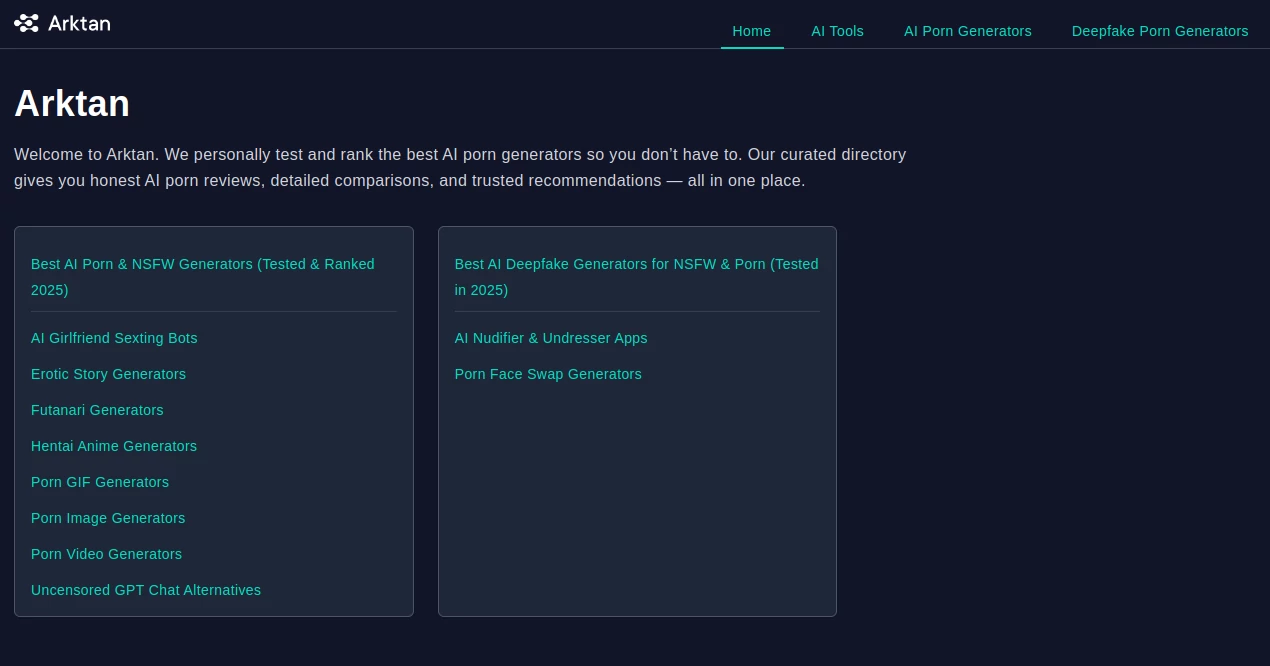Open Uncensored GPT Chat Alternatives
1270x666 pixels.
[146, 590]
